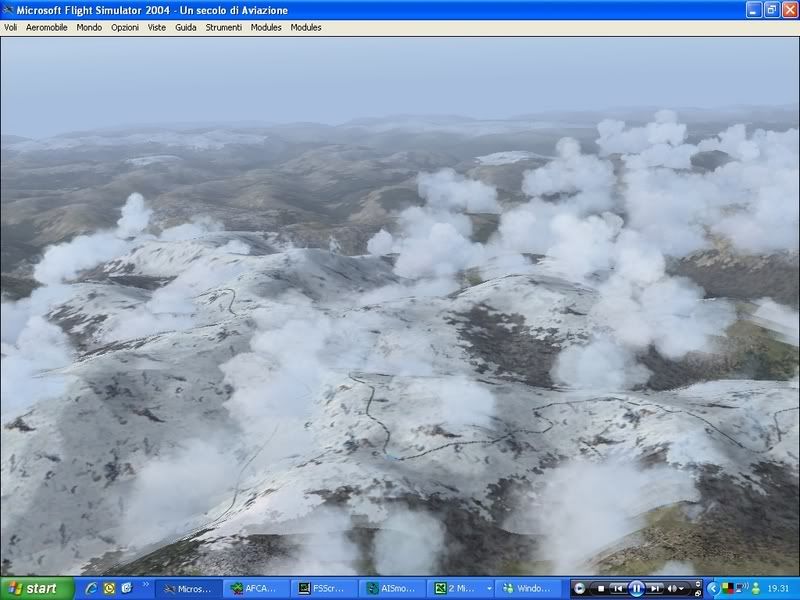Minimize the Flight Simulator window

754,10
